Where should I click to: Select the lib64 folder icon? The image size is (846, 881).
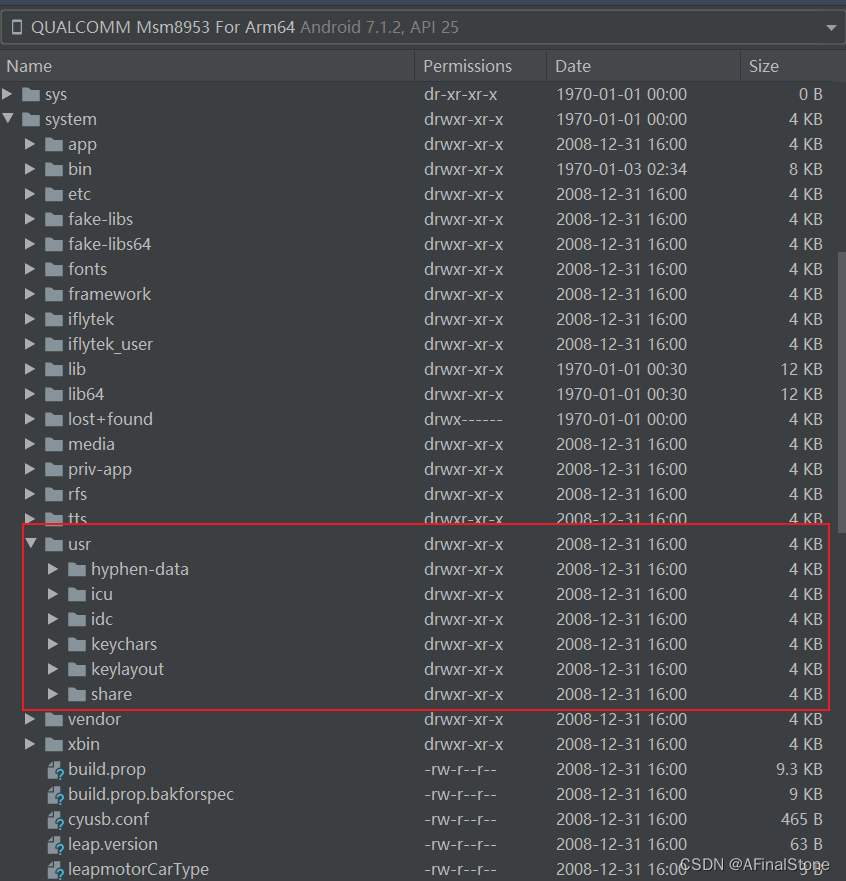[x=54, y=394]
